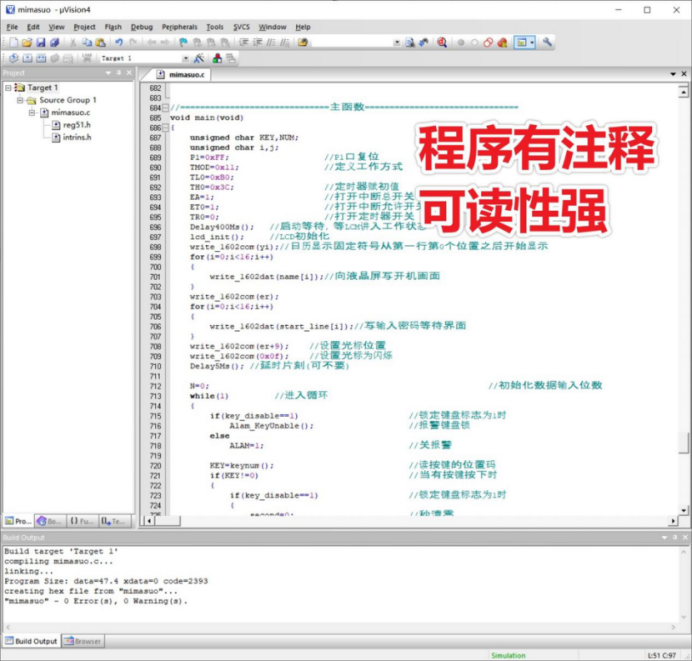Image resolution: width=692 pixels, height=661 pixels.
Task: Open the Flash menu
Action: click(113, 27)
